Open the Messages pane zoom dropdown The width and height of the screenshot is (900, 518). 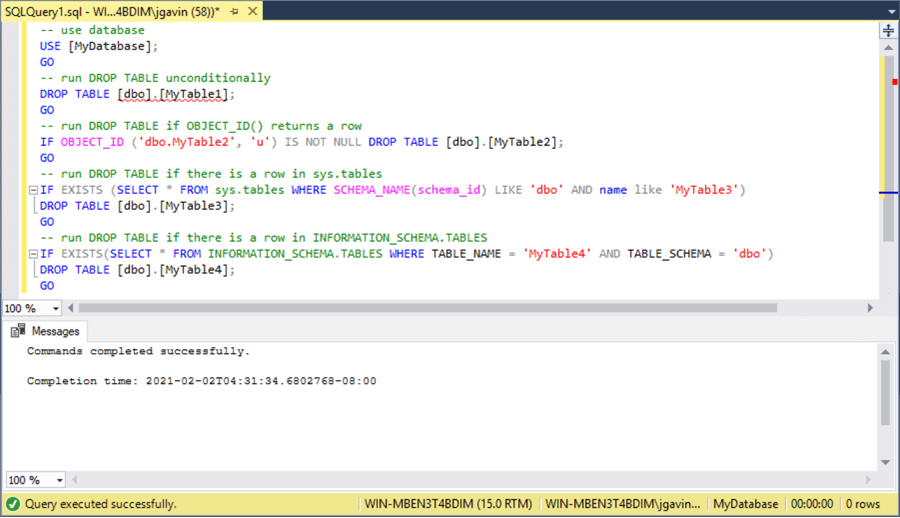tap(60, 480)
